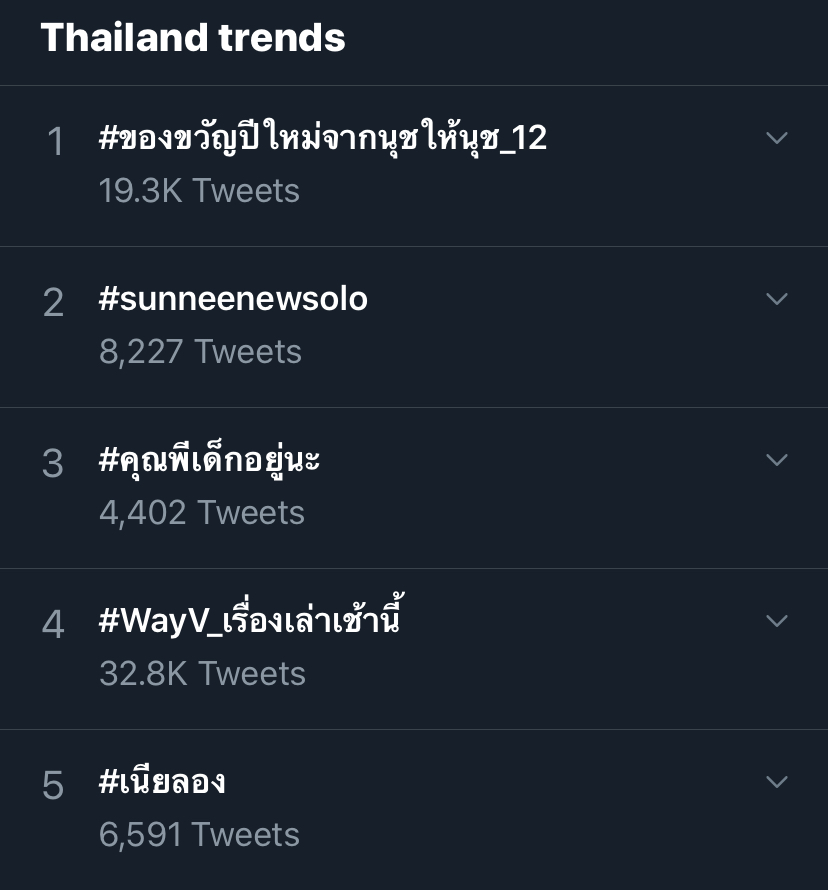This screenshot has height=890, width=828.
Task: Tap the #เนียลอง trending hashtag
Action: click(162, 782)
